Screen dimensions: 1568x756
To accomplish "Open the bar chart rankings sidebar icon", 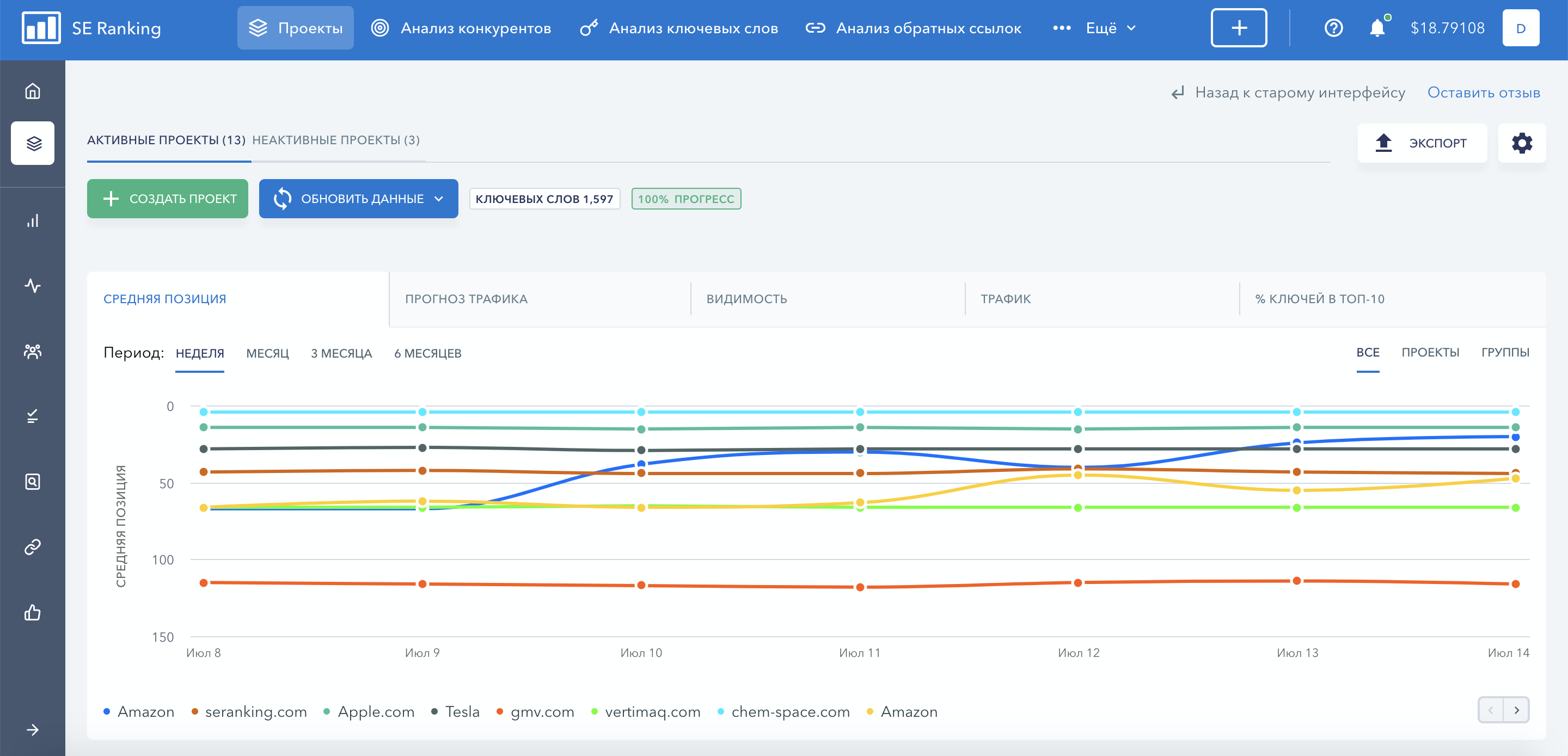I will pos(32,220).
